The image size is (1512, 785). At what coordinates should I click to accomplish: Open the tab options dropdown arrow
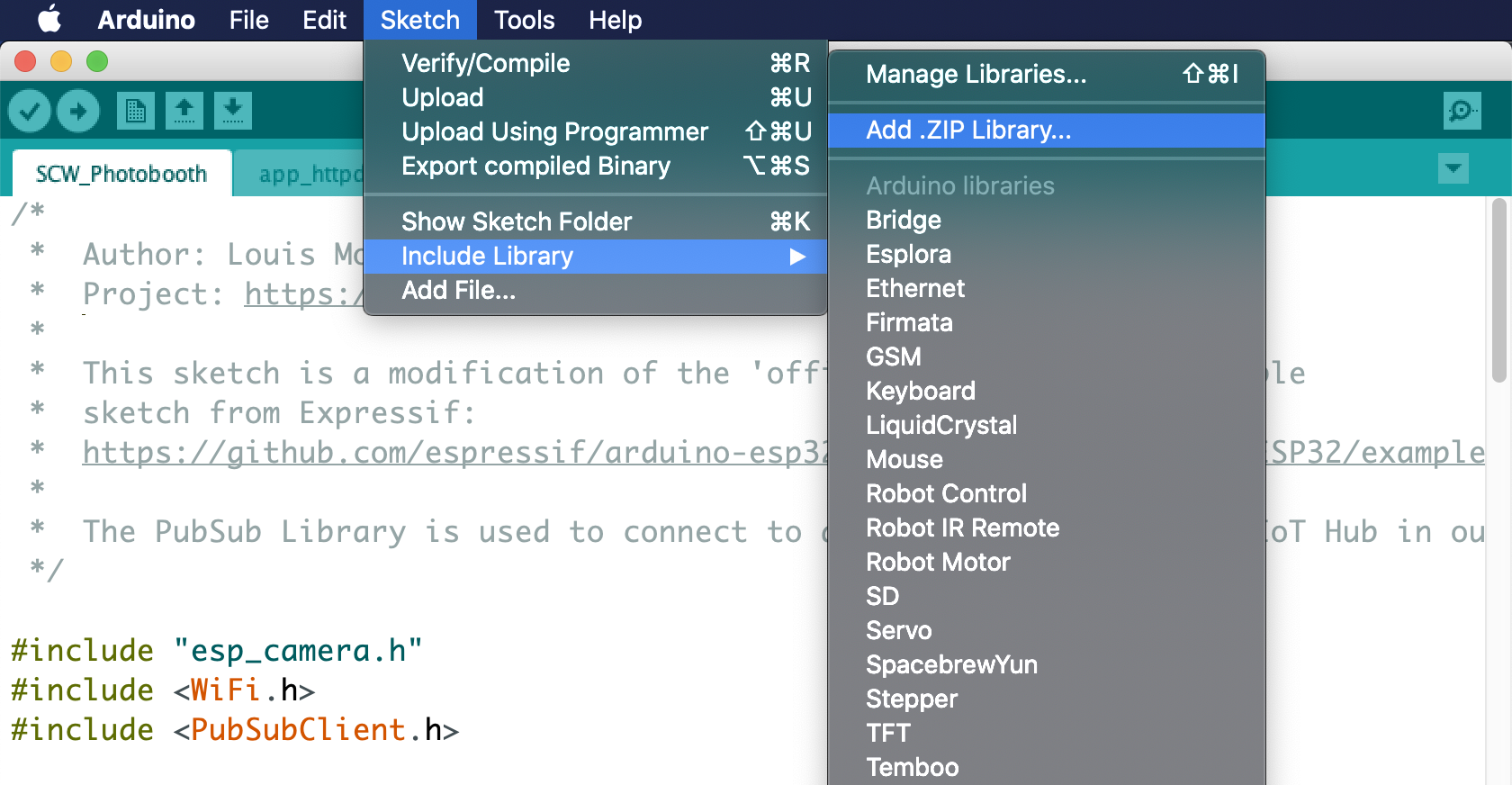pos(1453,168)
